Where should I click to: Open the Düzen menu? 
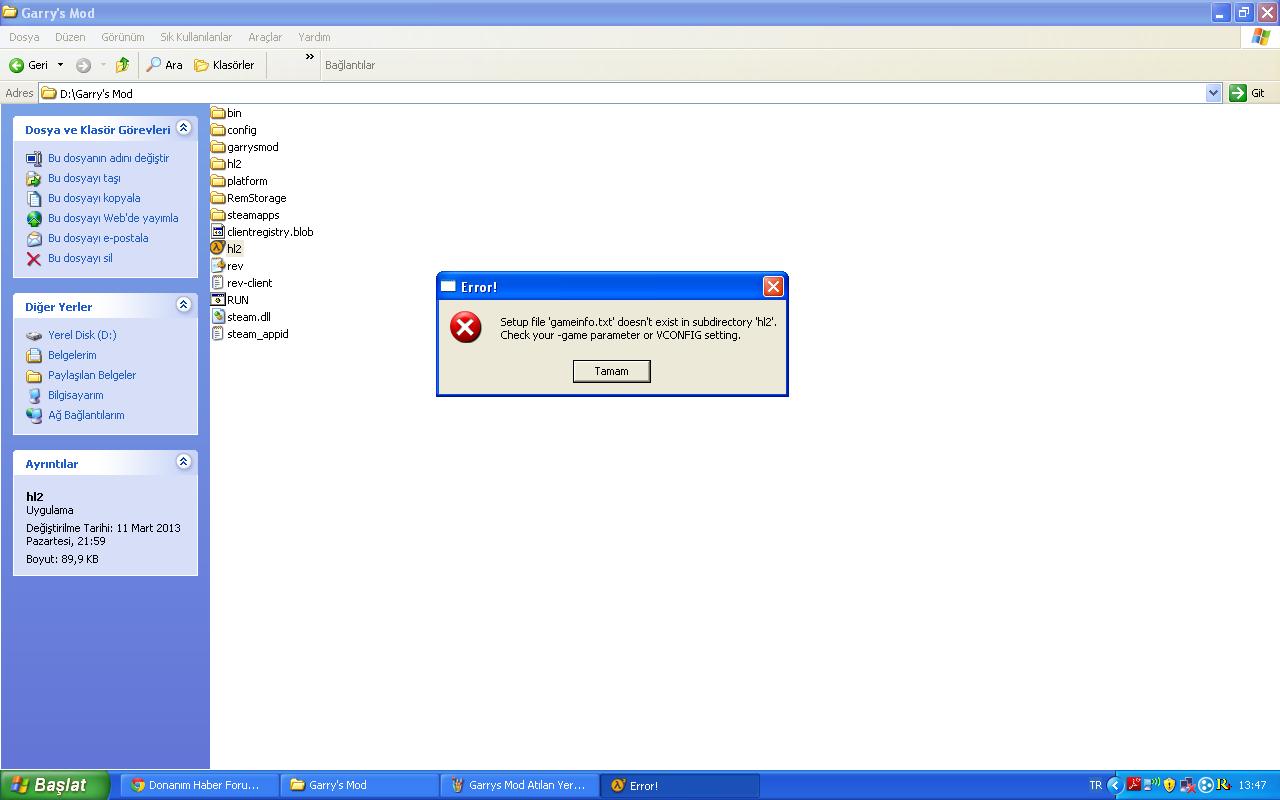pos(70,37)
